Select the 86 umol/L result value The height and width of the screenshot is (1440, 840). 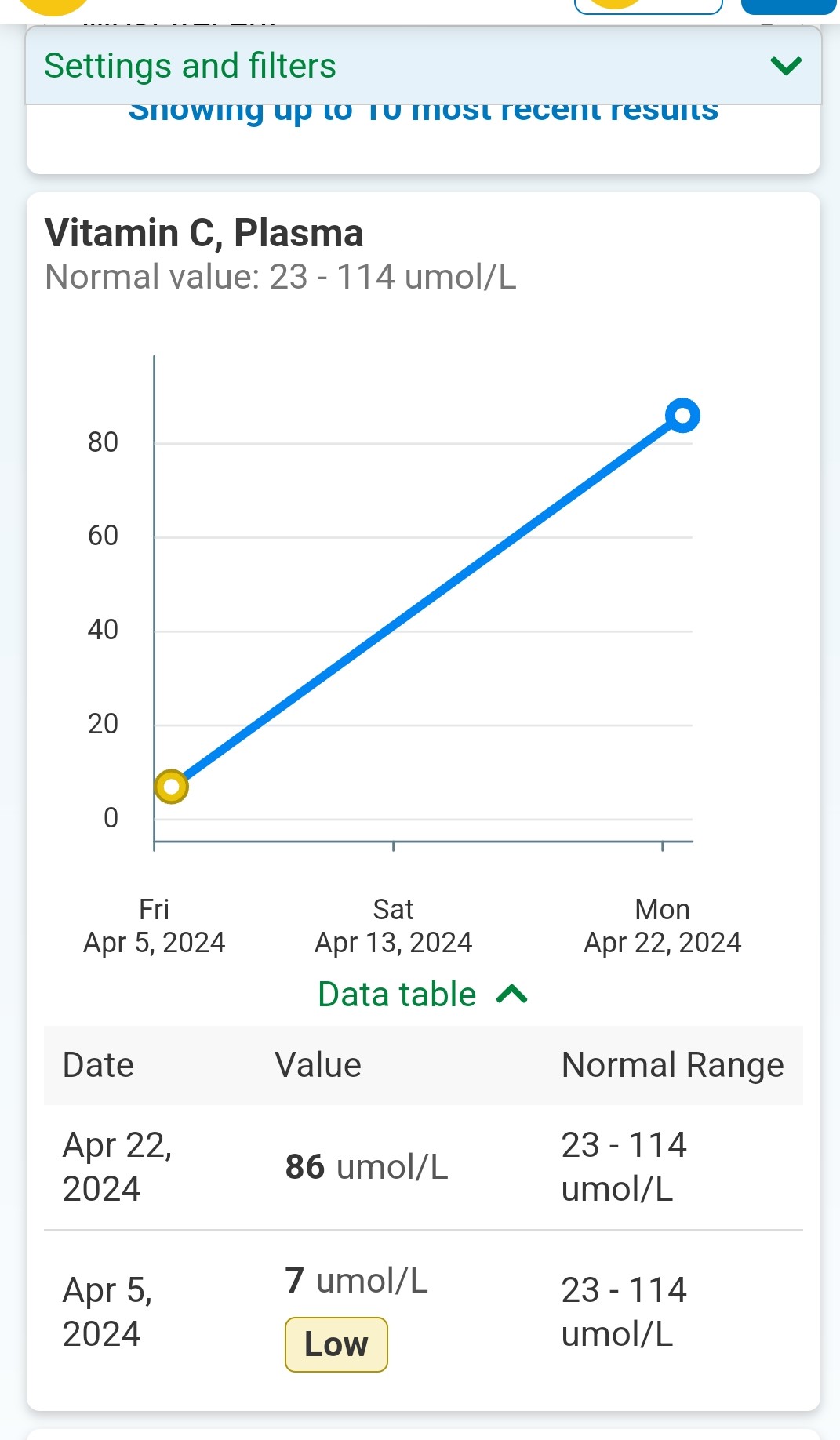(x=365, y=1167)
